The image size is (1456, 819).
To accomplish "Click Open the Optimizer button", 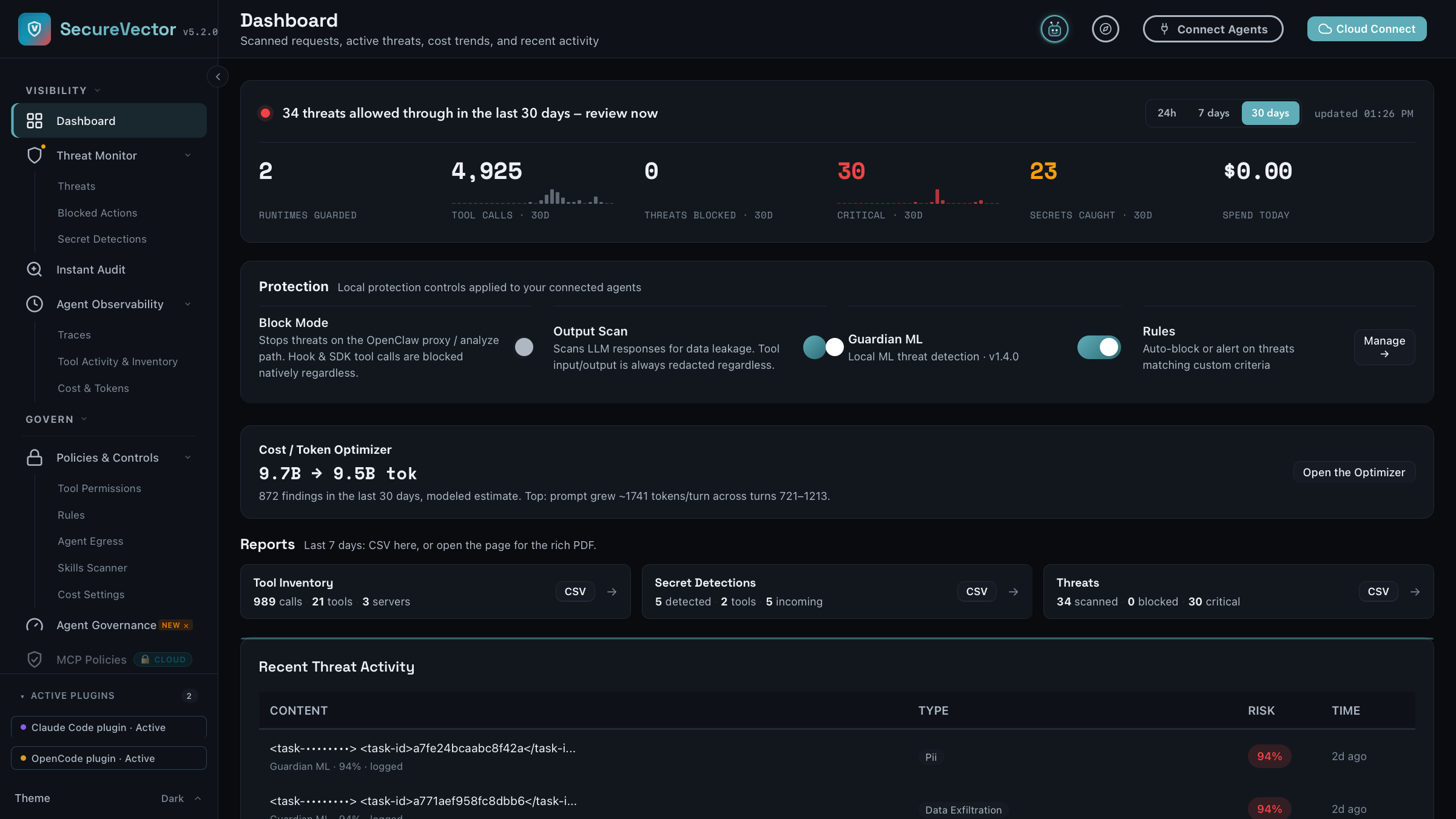I will 1354,472.
